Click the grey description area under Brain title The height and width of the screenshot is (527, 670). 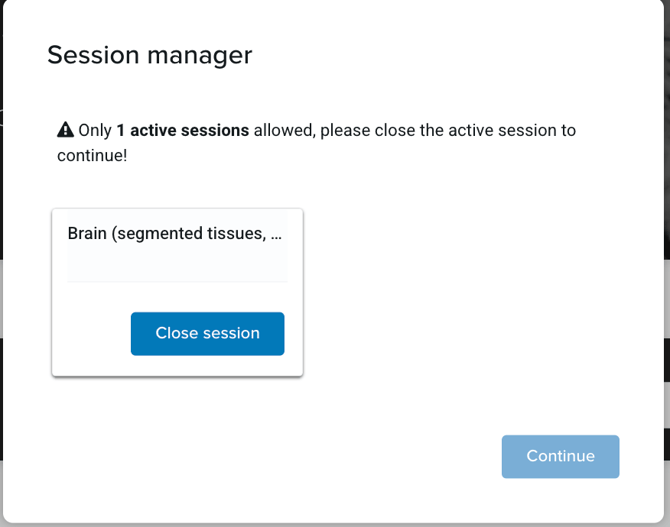[x=176, y=265]
